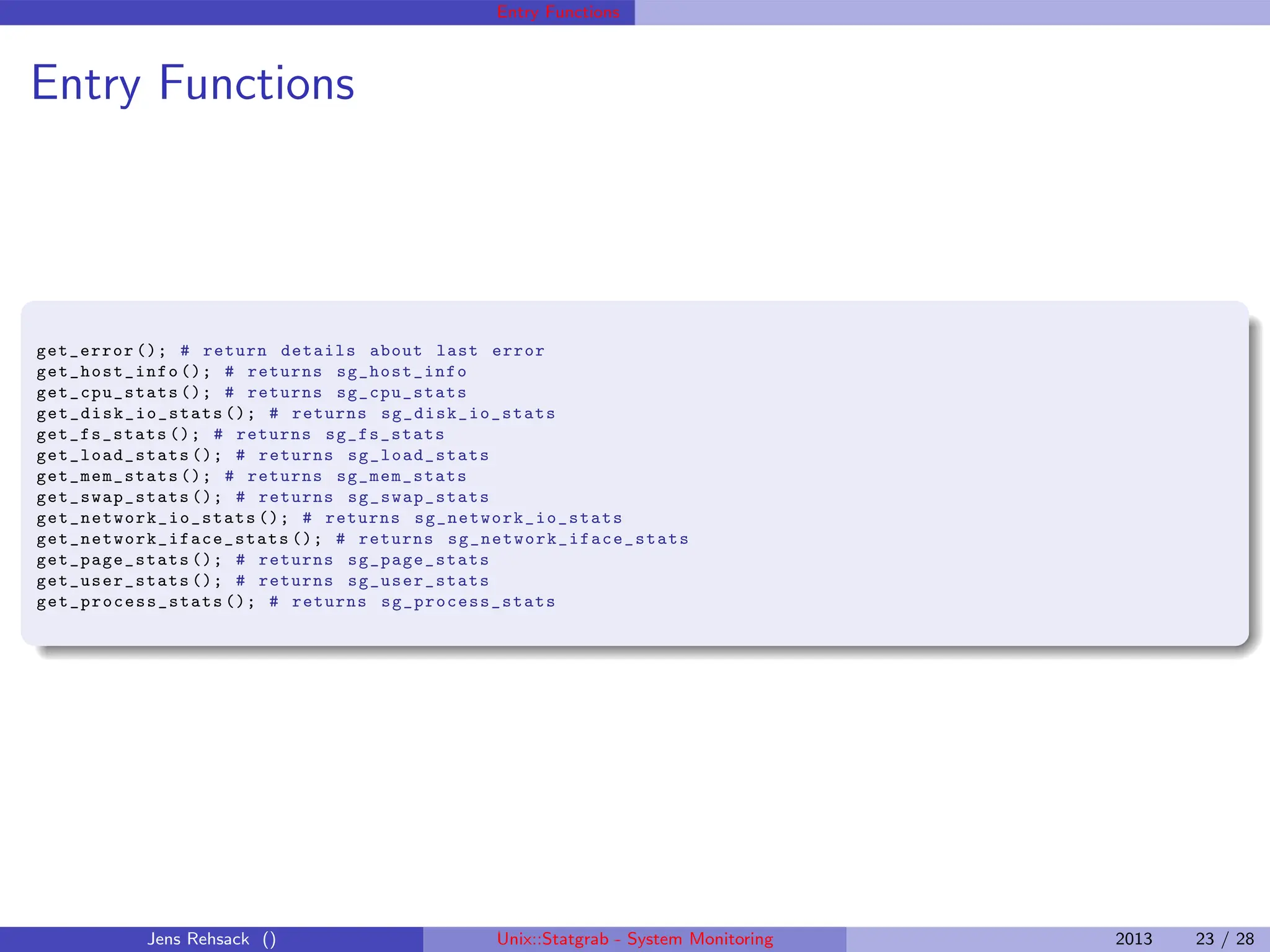Select the get_cpu_stats(); code line

tap(251, 394)
